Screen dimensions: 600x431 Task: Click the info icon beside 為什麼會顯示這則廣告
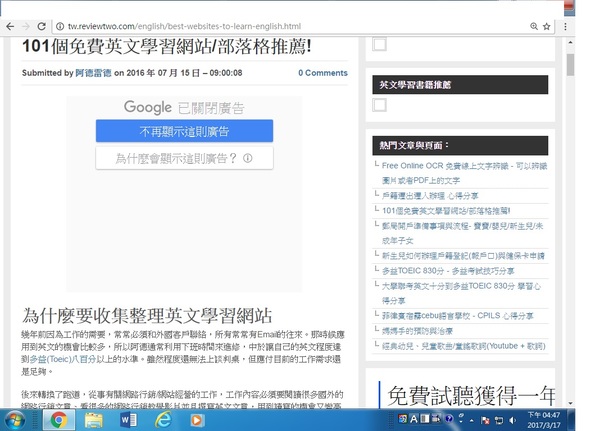pyautogui.click(x=247, y=158)
